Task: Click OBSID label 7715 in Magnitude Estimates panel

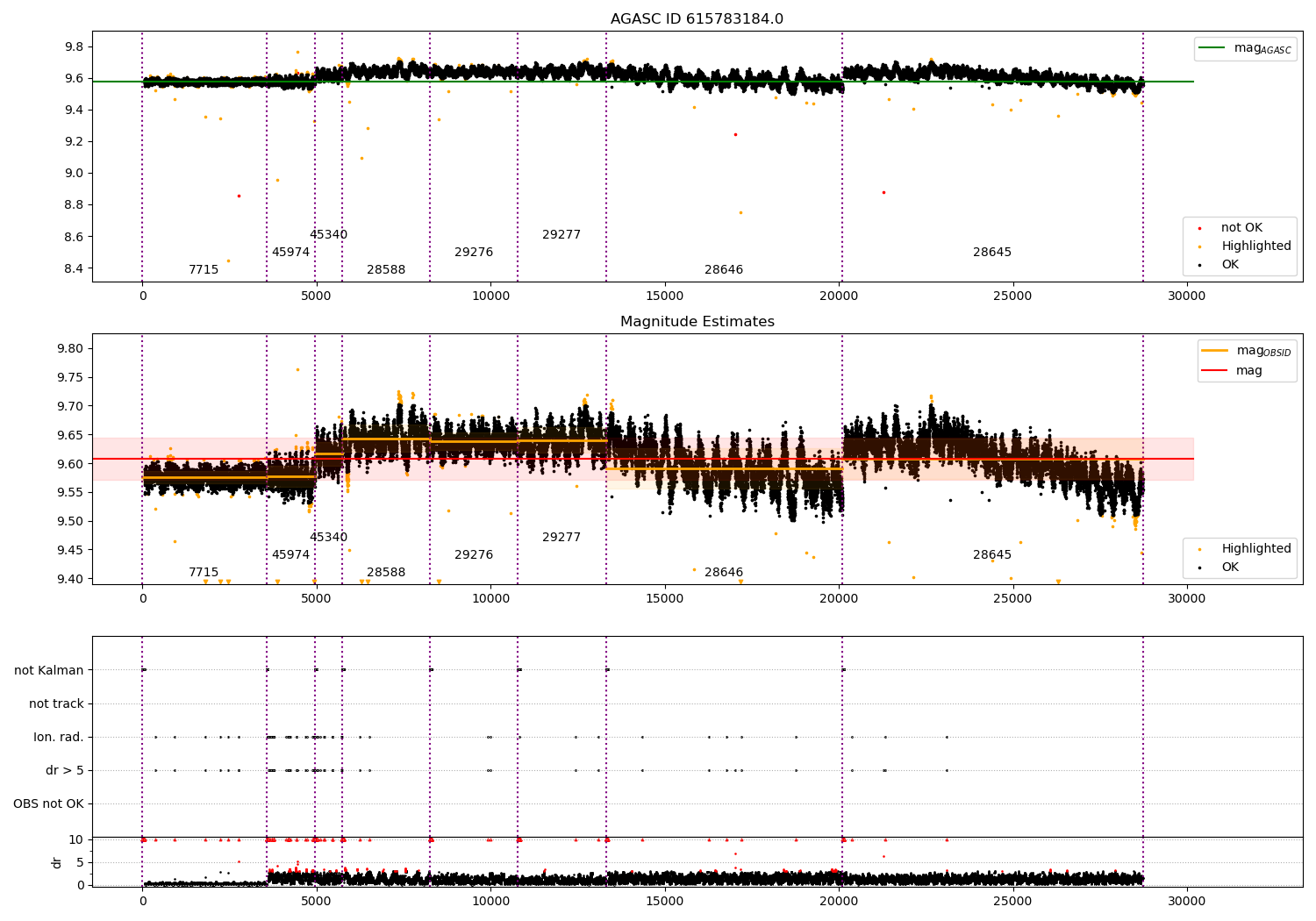Action: [204, 573]
